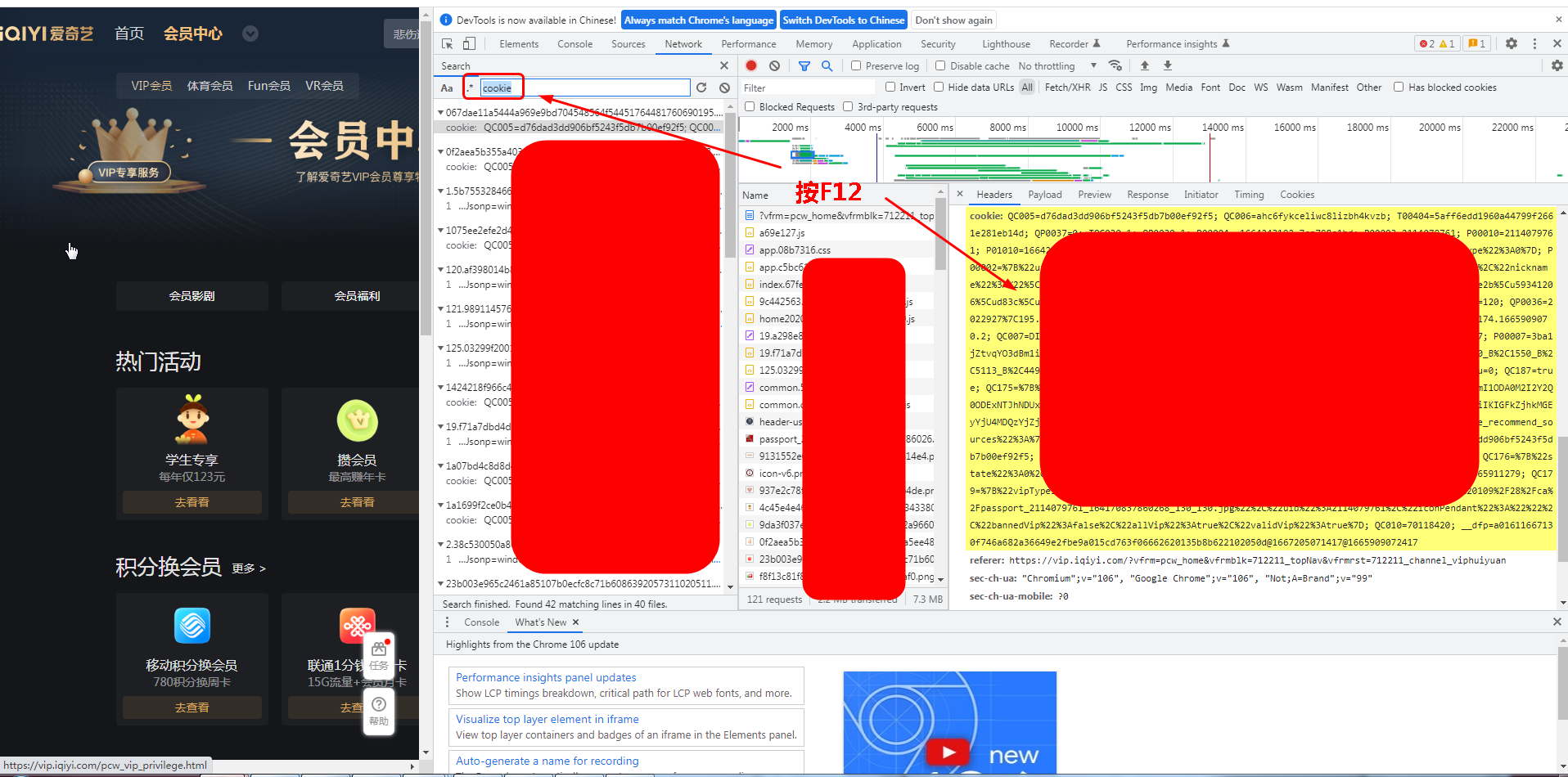
Task: Show the Payload tab of the request
Action: coord(1045,195)
